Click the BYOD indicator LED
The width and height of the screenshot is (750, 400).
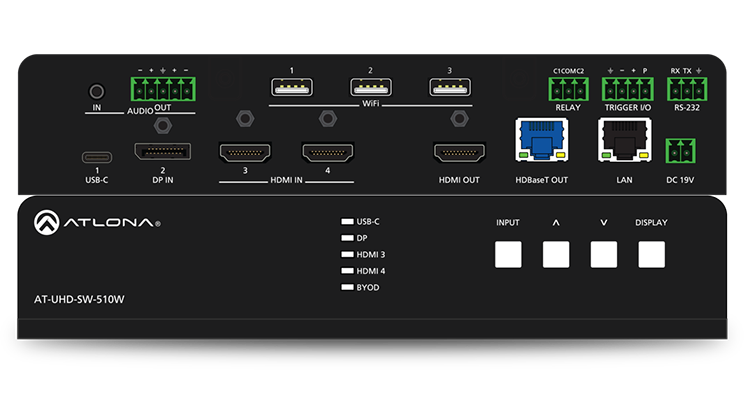(347, 288)
